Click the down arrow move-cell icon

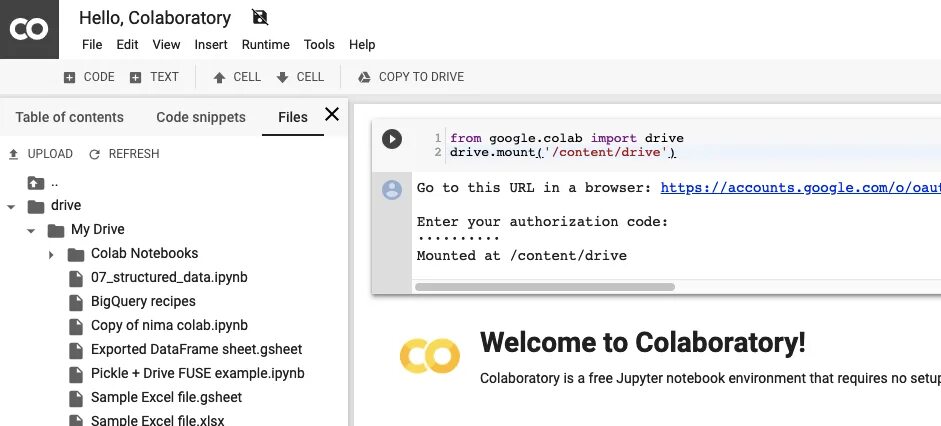tap(283, 77)
